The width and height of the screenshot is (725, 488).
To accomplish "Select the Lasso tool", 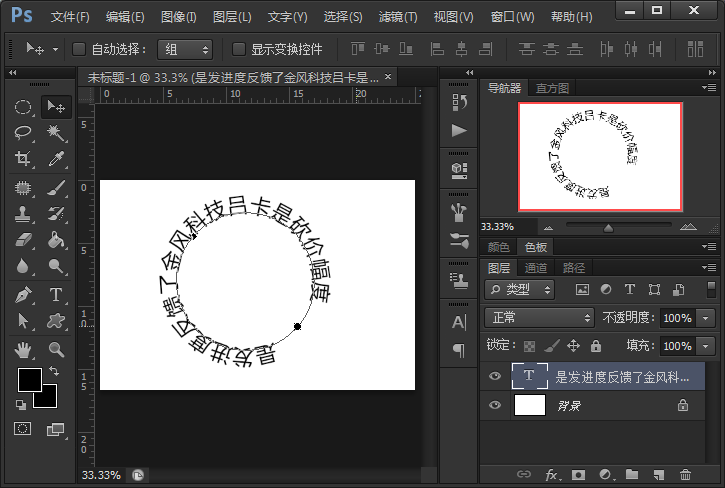I will pyautogui.click(x=23, y=133).
